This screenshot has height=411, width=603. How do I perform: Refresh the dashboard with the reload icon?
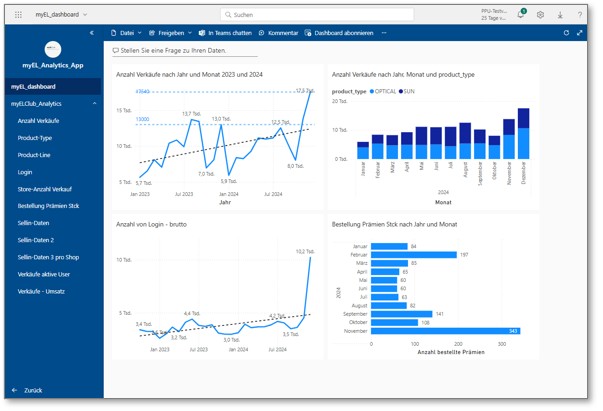566,33
